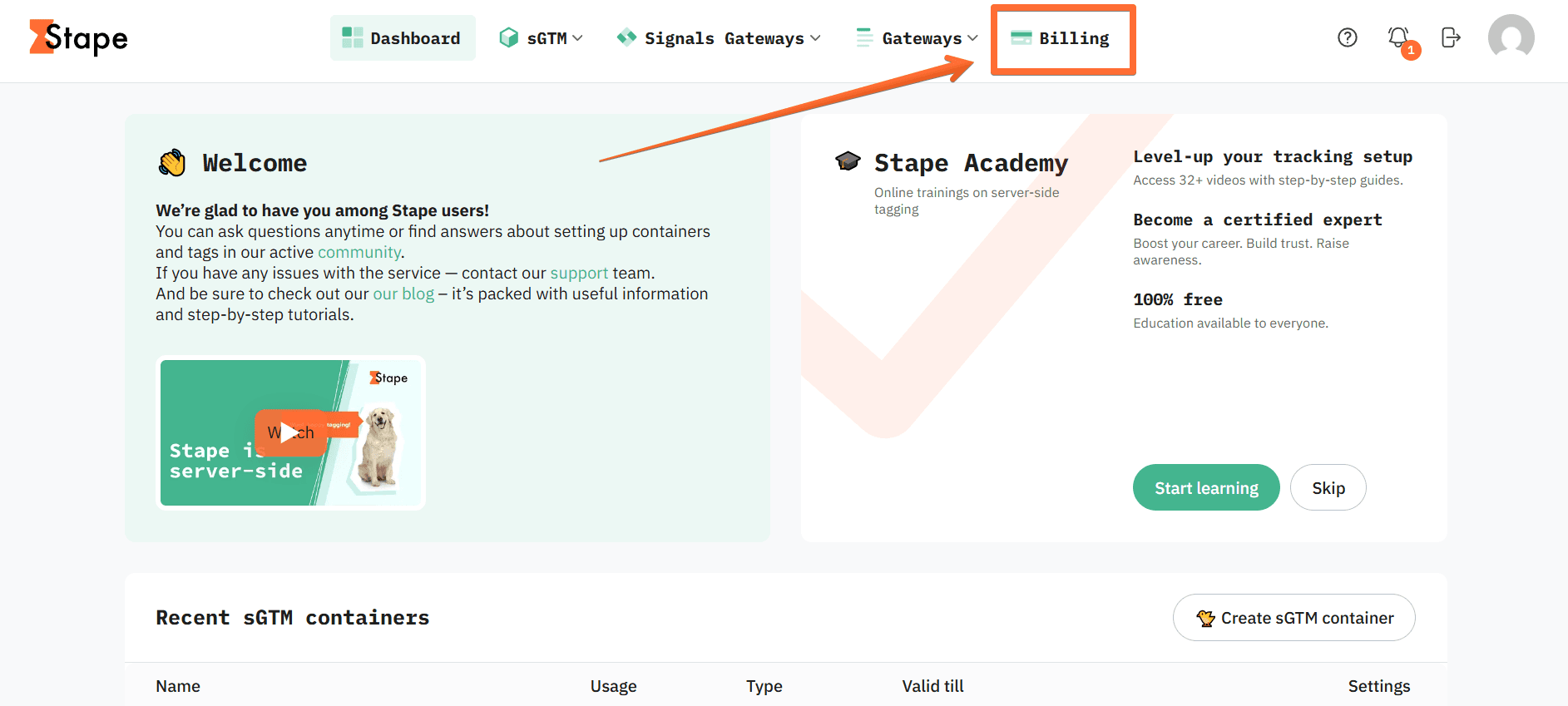1568x706 pixels.
Task: Expand the sGTM dropdown menu
Action: [542, 38]
